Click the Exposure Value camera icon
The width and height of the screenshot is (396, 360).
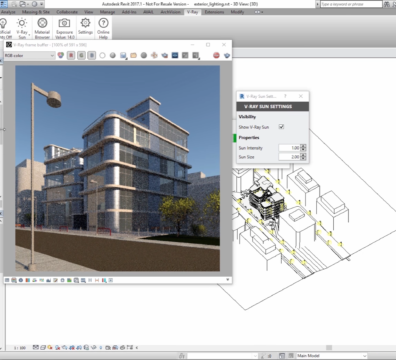(x=64, y=28)
